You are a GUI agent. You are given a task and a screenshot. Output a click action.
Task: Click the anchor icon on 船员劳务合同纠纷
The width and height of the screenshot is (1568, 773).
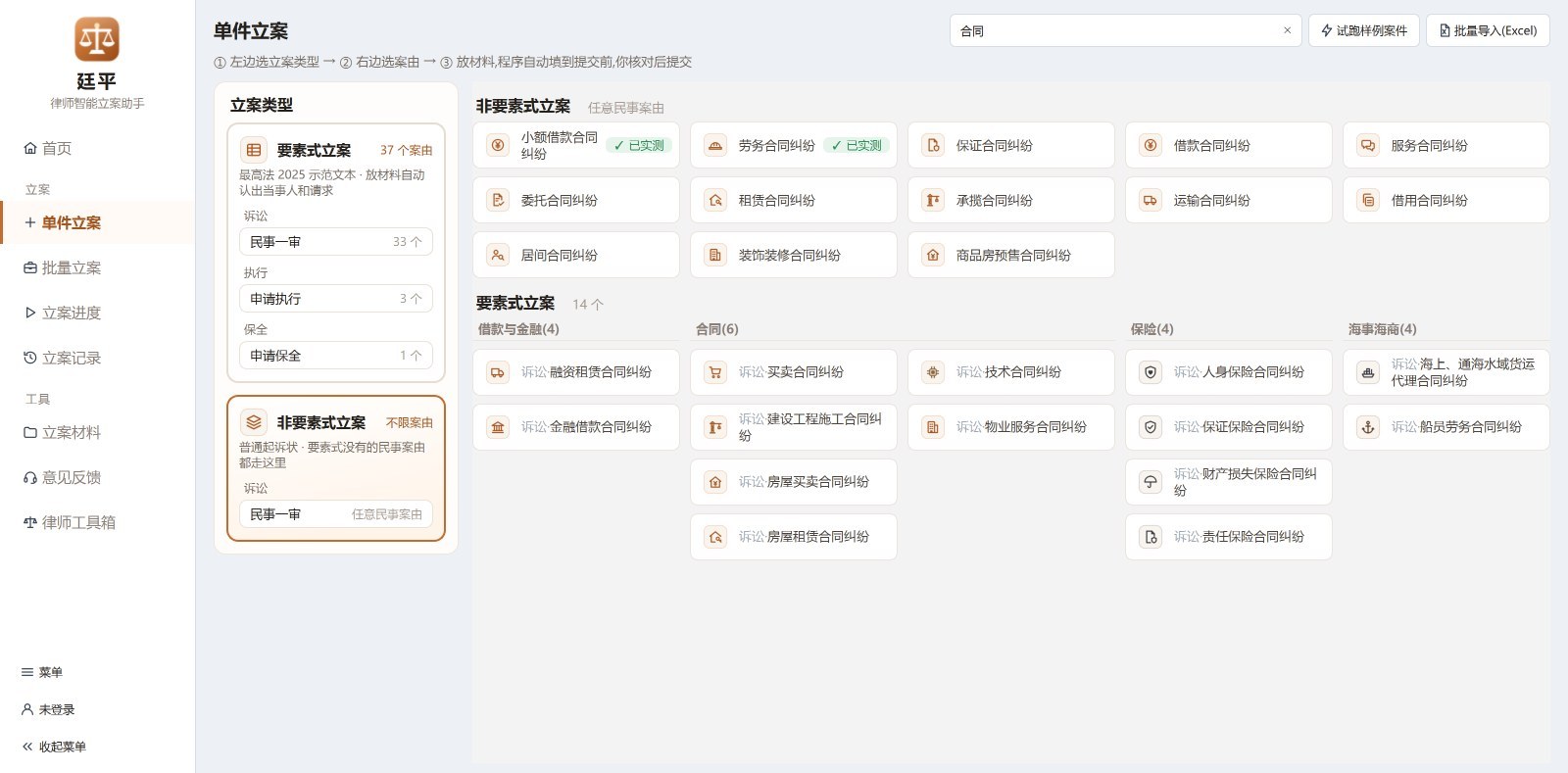(x=1368, y=427)
